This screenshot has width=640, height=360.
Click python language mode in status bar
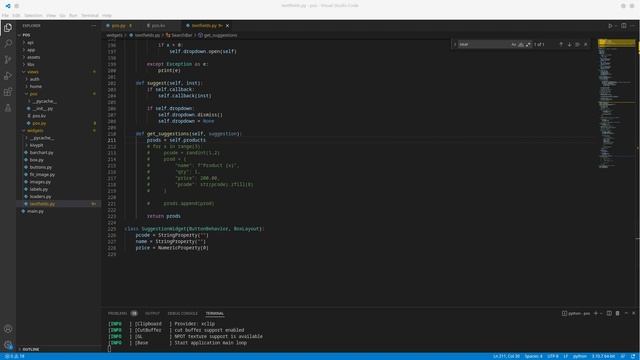(x=580, y=356)
